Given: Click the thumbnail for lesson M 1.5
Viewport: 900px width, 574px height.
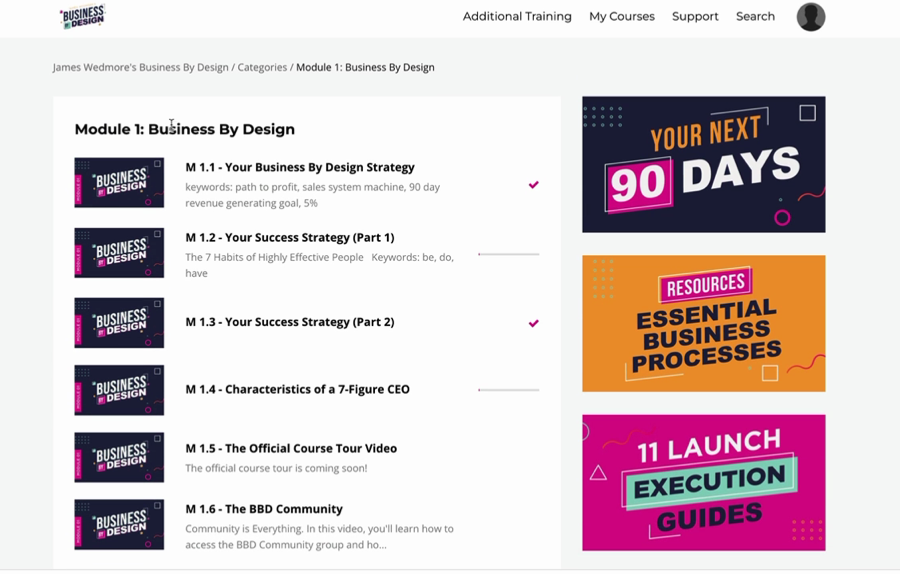Looking at the screenshot, I should pos(119,457).
